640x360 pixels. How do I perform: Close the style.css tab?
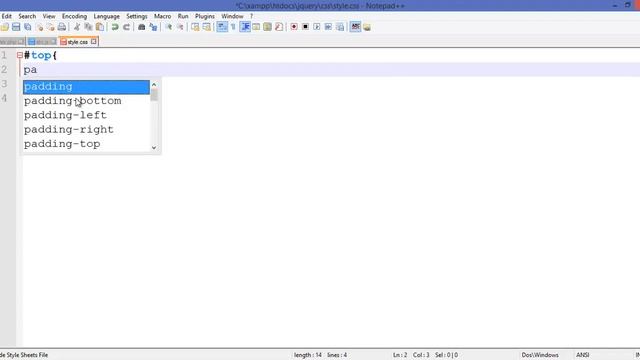pyautogui.click(x=94, y=42)
